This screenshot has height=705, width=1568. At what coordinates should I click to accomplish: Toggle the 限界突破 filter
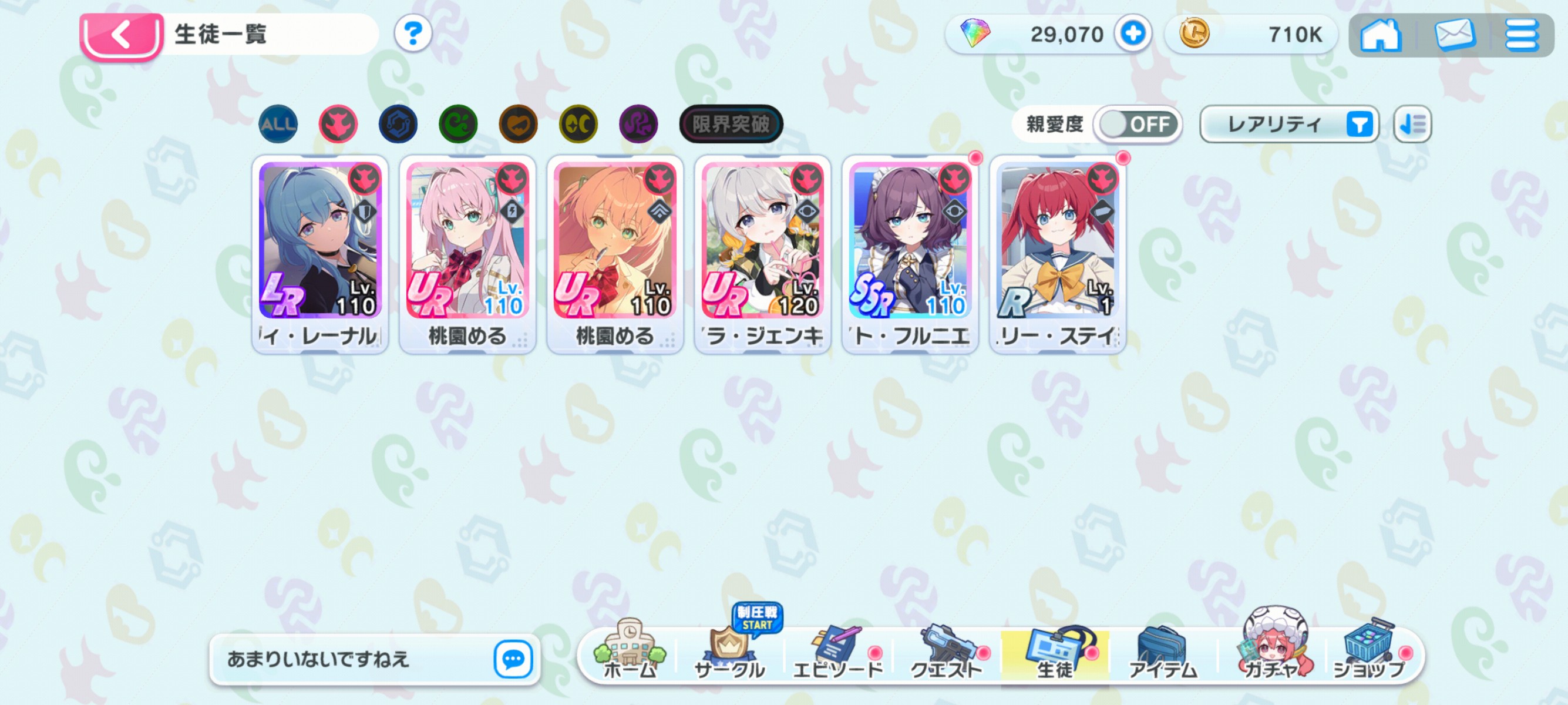[731, 124]
